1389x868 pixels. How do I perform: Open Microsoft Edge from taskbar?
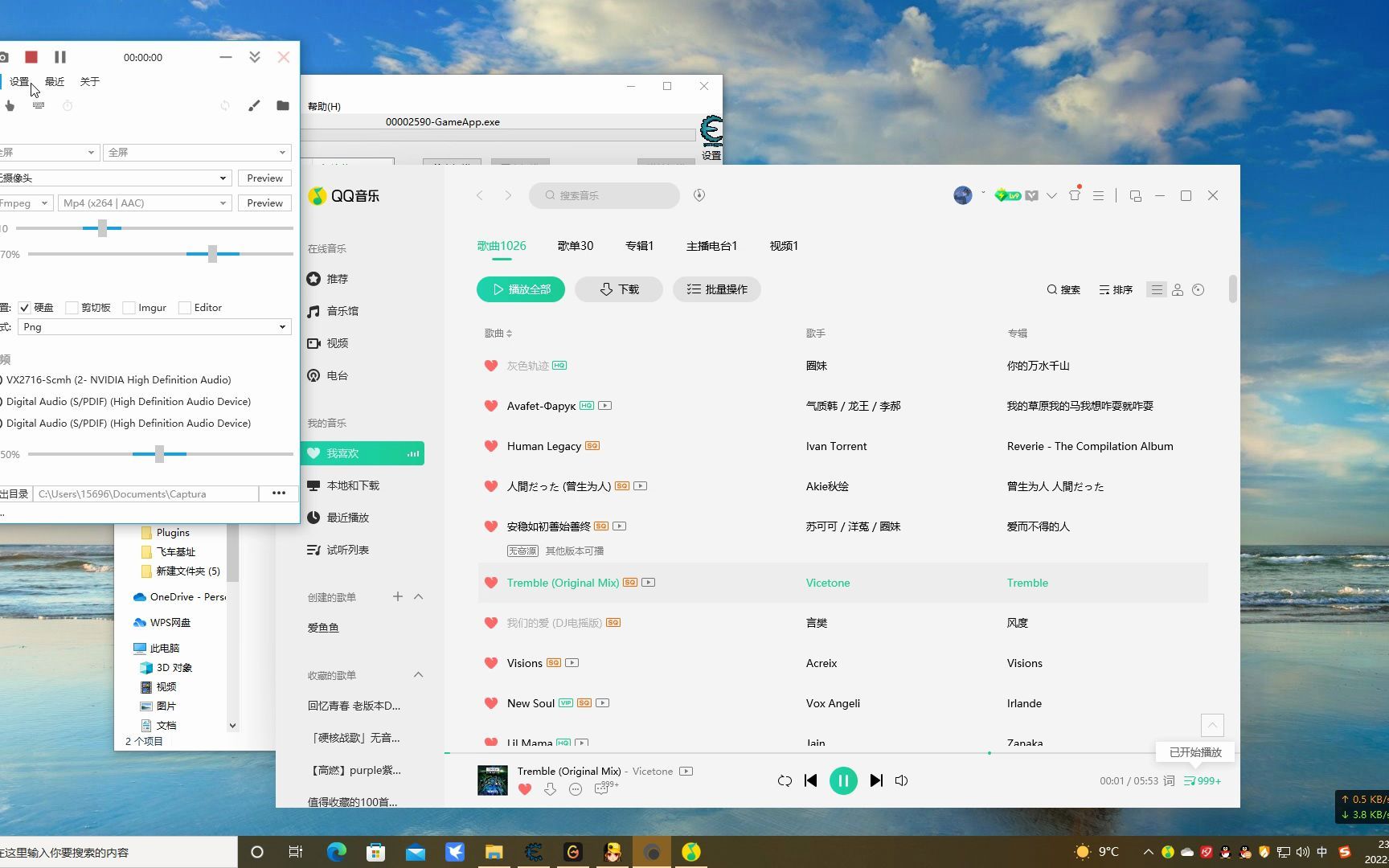pyautogui.click(x=336, y=852)
